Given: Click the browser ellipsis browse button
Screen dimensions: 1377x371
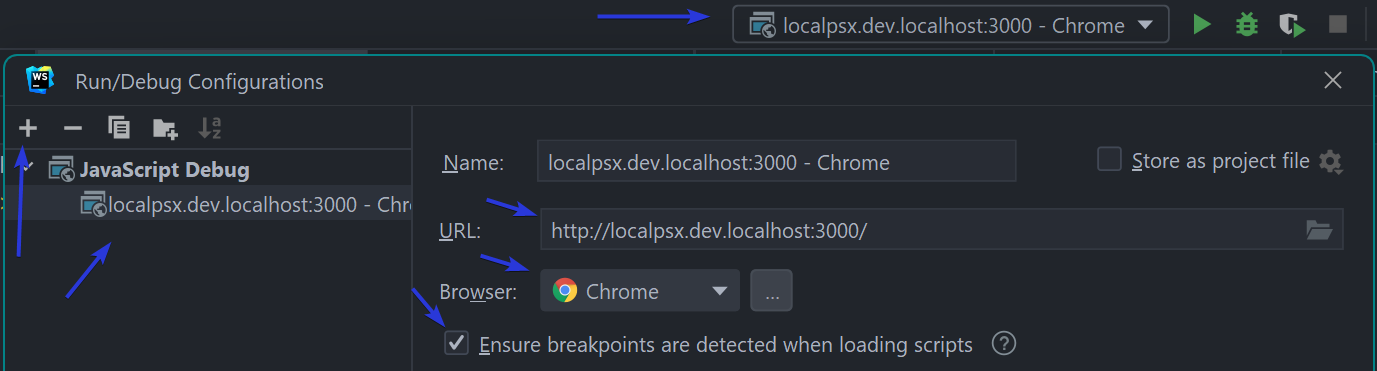Looking at the screenshot, I should pyautogui.click(x=771, y=291).
